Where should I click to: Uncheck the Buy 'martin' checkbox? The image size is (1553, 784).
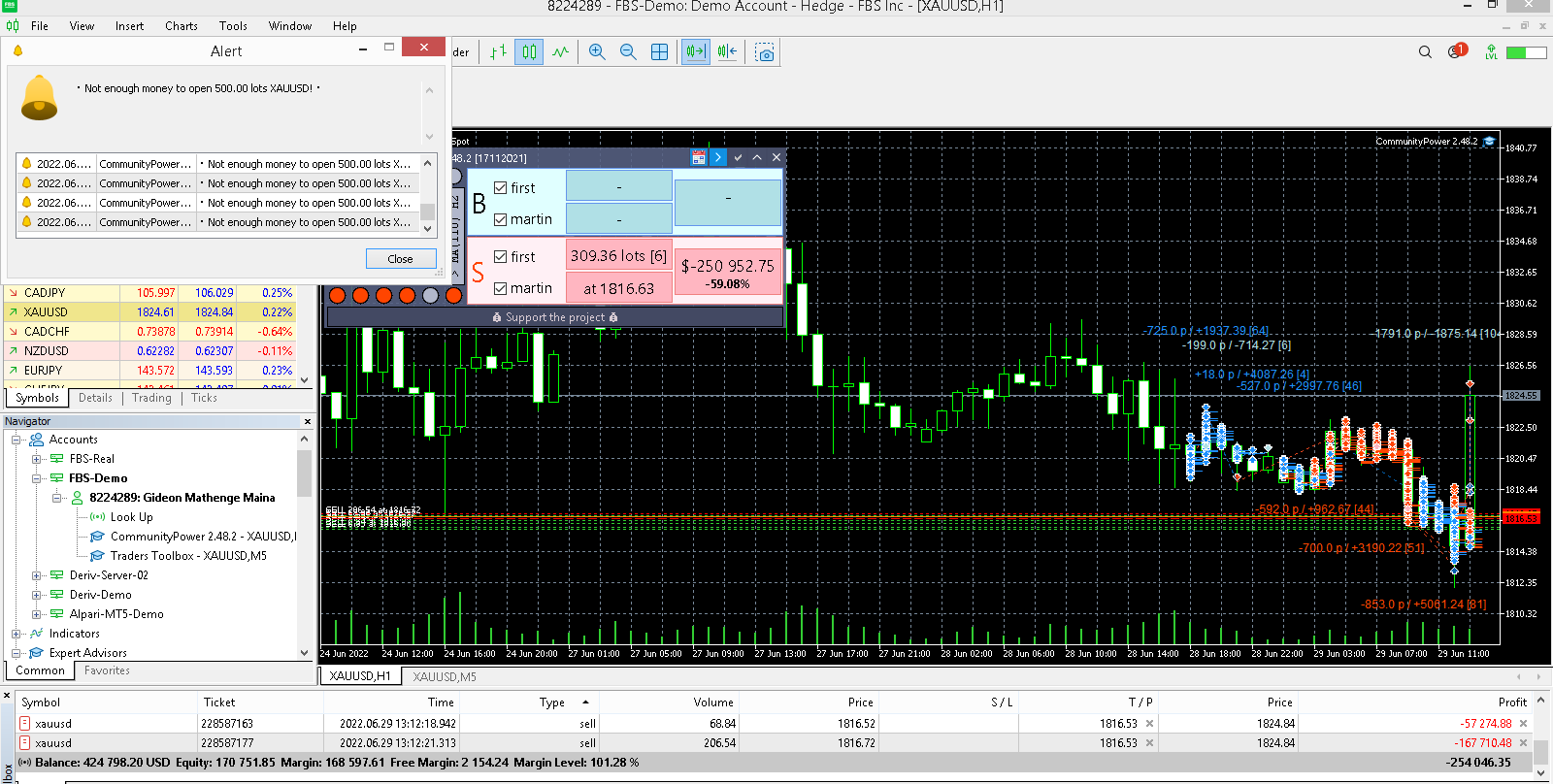[501, 219]
